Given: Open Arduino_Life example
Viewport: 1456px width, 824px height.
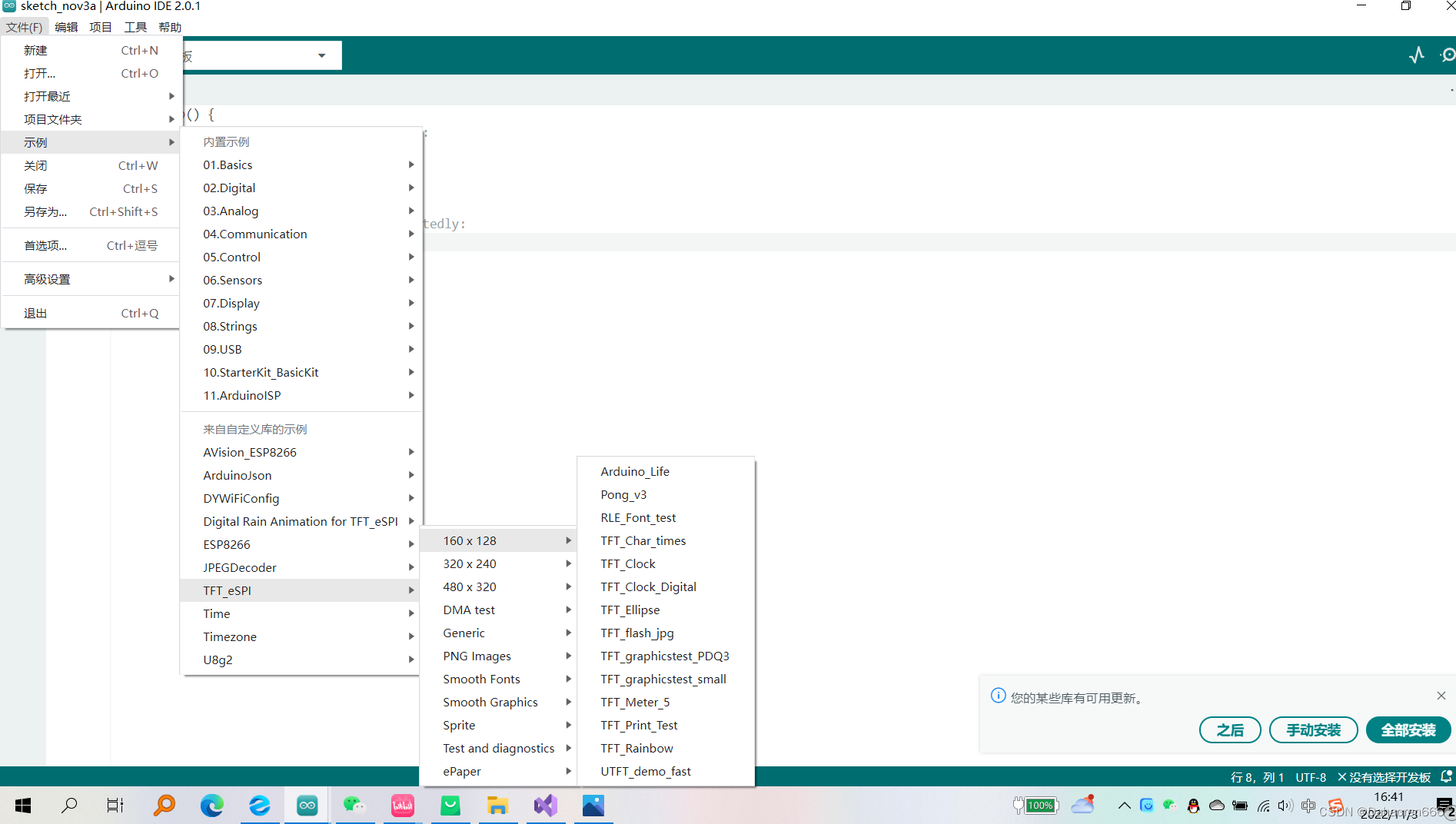Looking at the screenshot, I should (x=666, y=471).
